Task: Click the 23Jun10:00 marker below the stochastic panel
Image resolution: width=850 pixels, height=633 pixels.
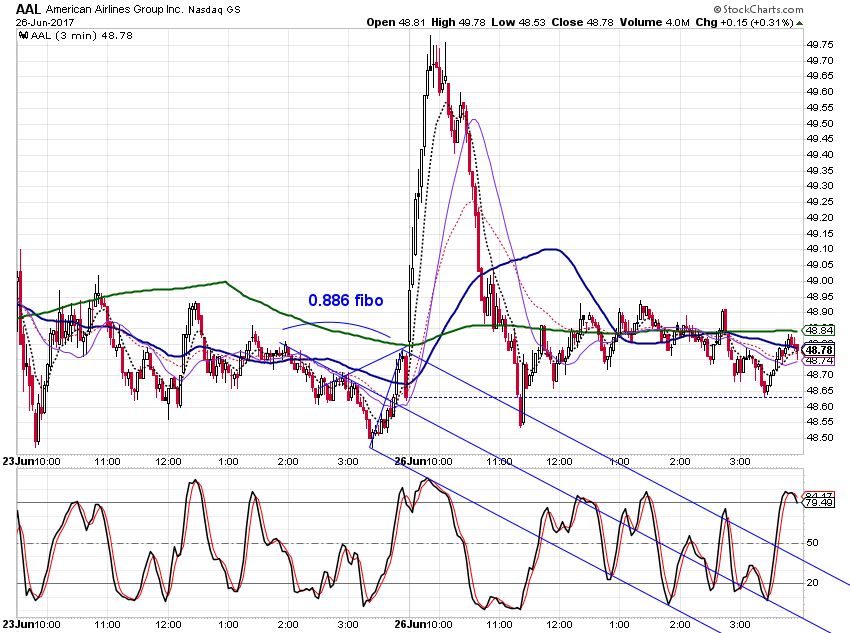Action: (x=31, y=624)
